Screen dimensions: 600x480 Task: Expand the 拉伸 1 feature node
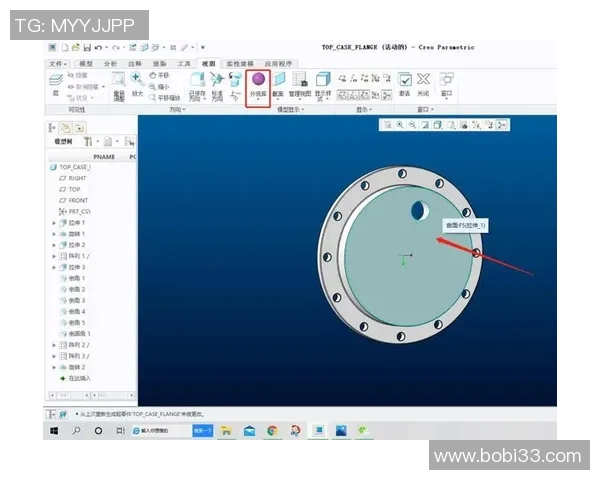(54, 222)
